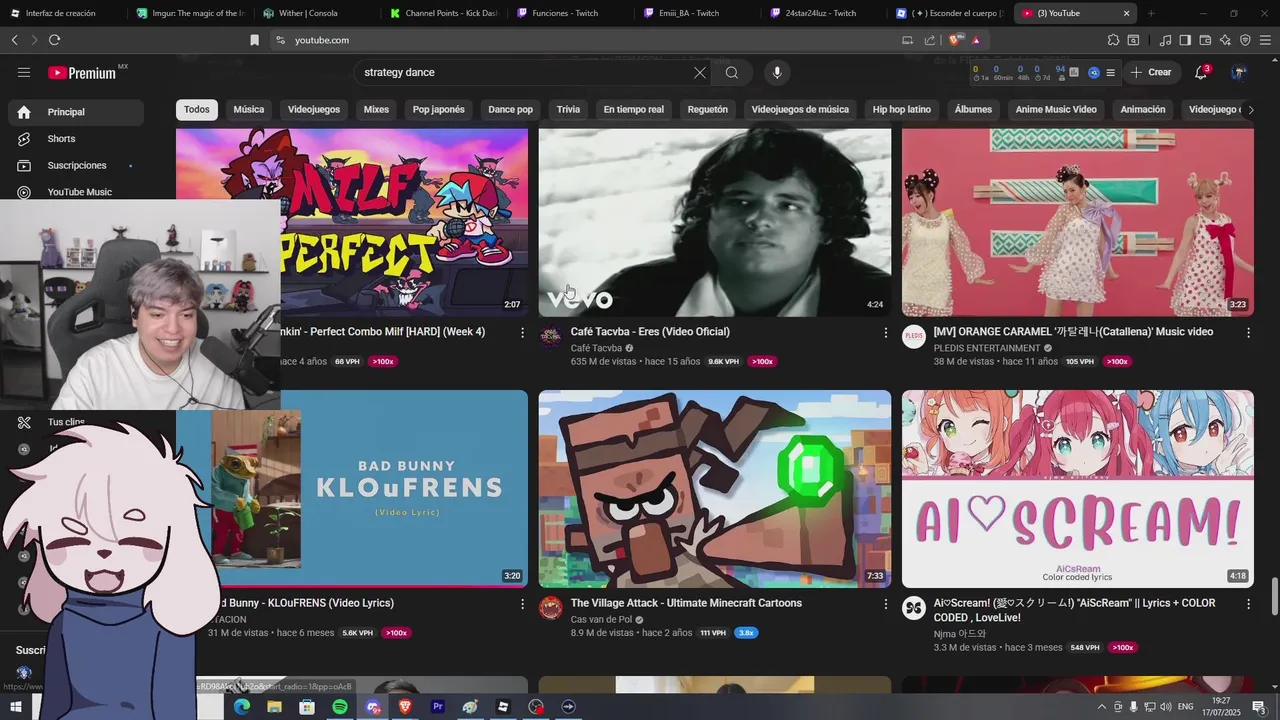Open the Shorts sidebar item
Viewport: 1280px width, 720px height.
(75, 139)
